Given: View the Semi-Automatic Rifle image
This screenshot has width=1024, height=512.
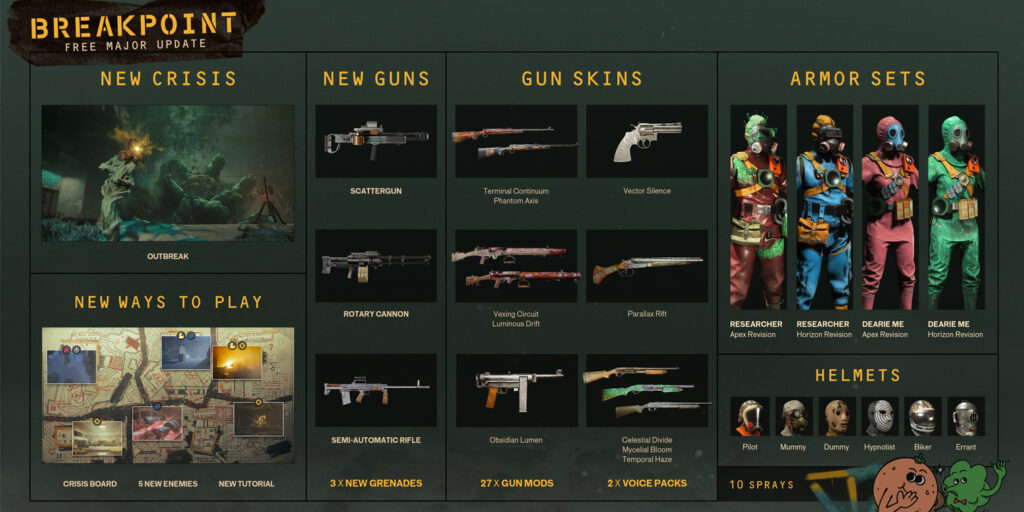Looking at the screenshot, I should click(376, 390).
